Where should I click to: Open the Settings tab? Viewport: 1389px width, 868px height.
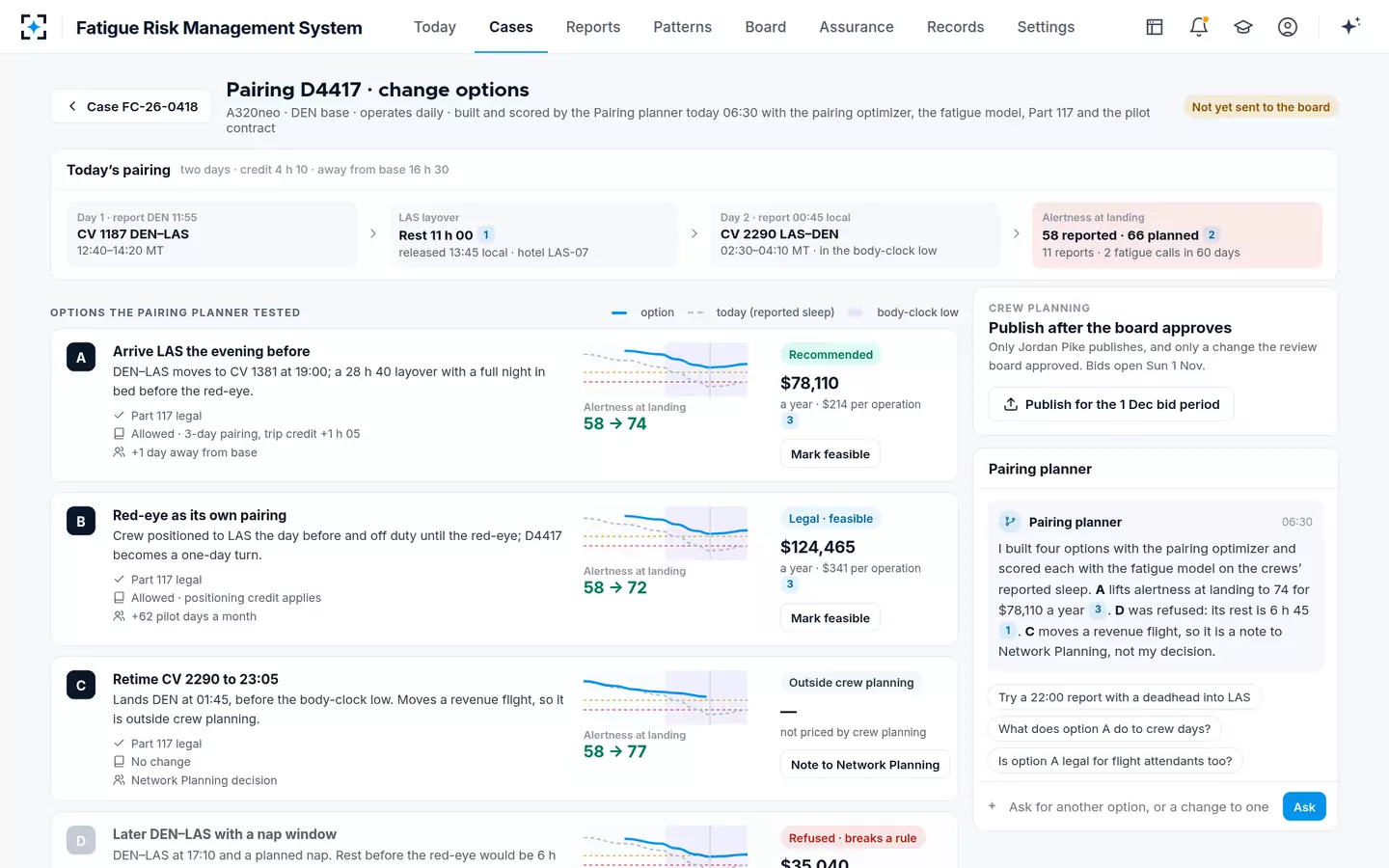1046,27
